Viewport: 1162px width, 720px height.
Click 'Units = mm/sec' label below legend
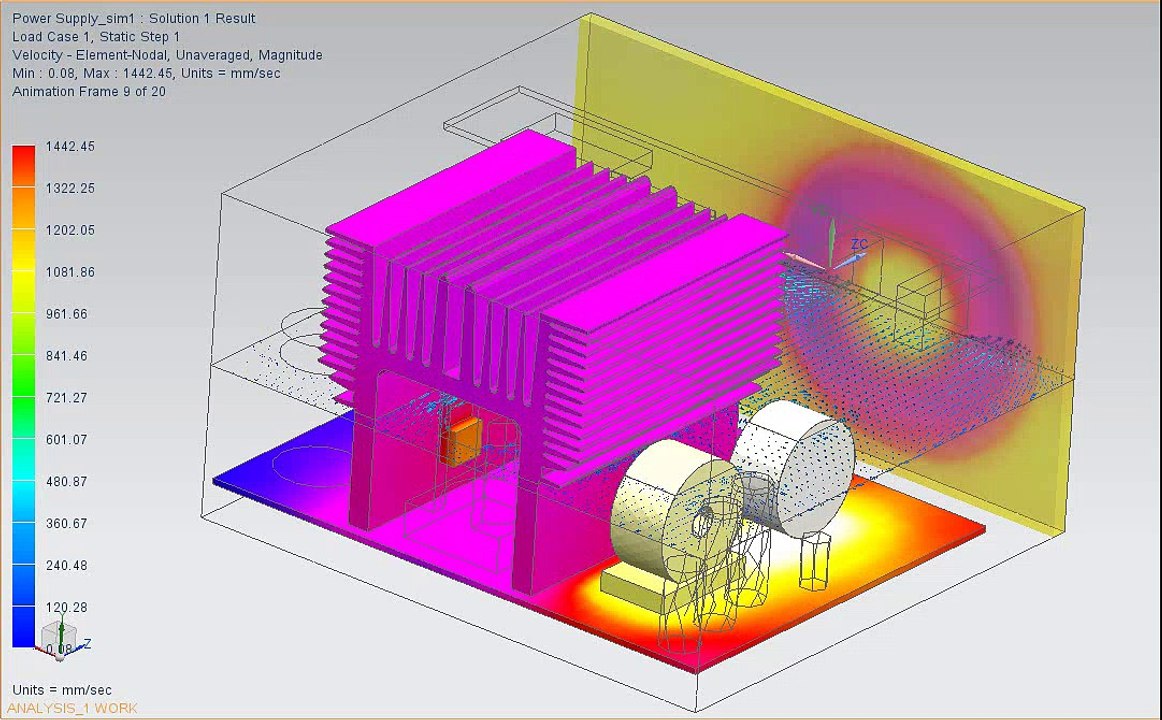click(62, 690)
